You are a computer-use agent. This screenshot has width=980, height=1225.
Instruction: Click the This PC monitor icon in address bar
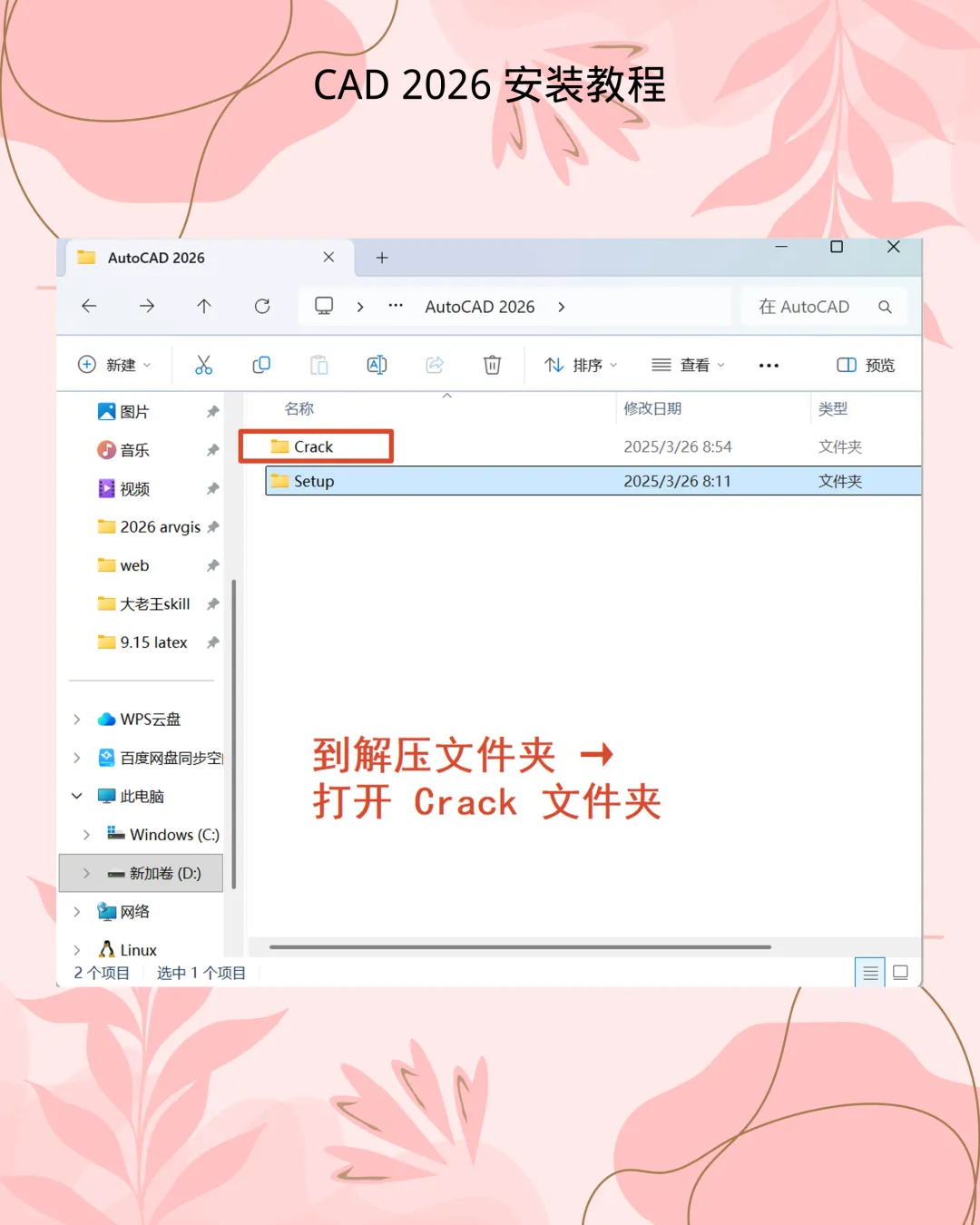pyautogui.click(x=324, y=306)
